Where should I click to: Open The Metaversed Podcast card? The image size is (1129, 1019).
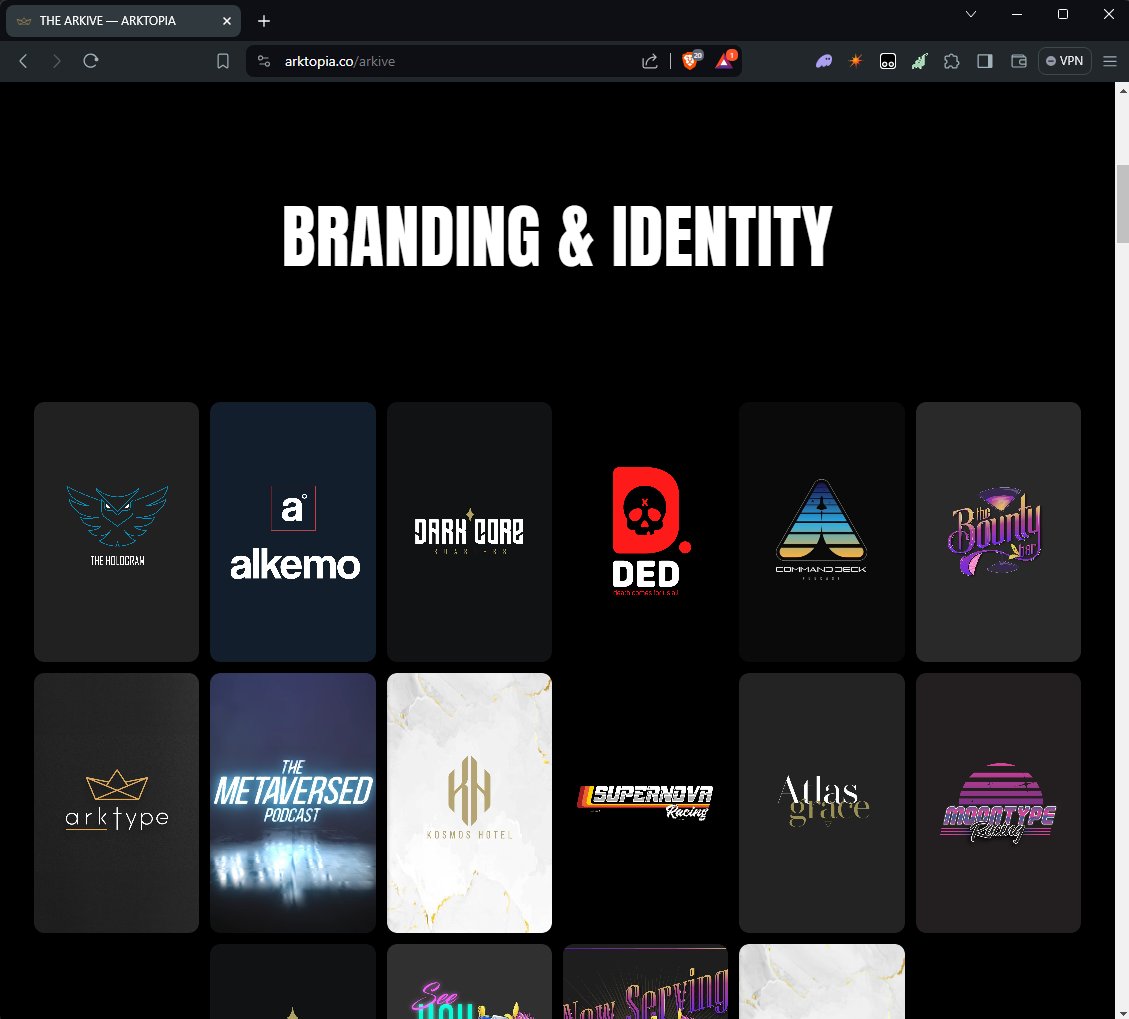(x=293, y=803)
